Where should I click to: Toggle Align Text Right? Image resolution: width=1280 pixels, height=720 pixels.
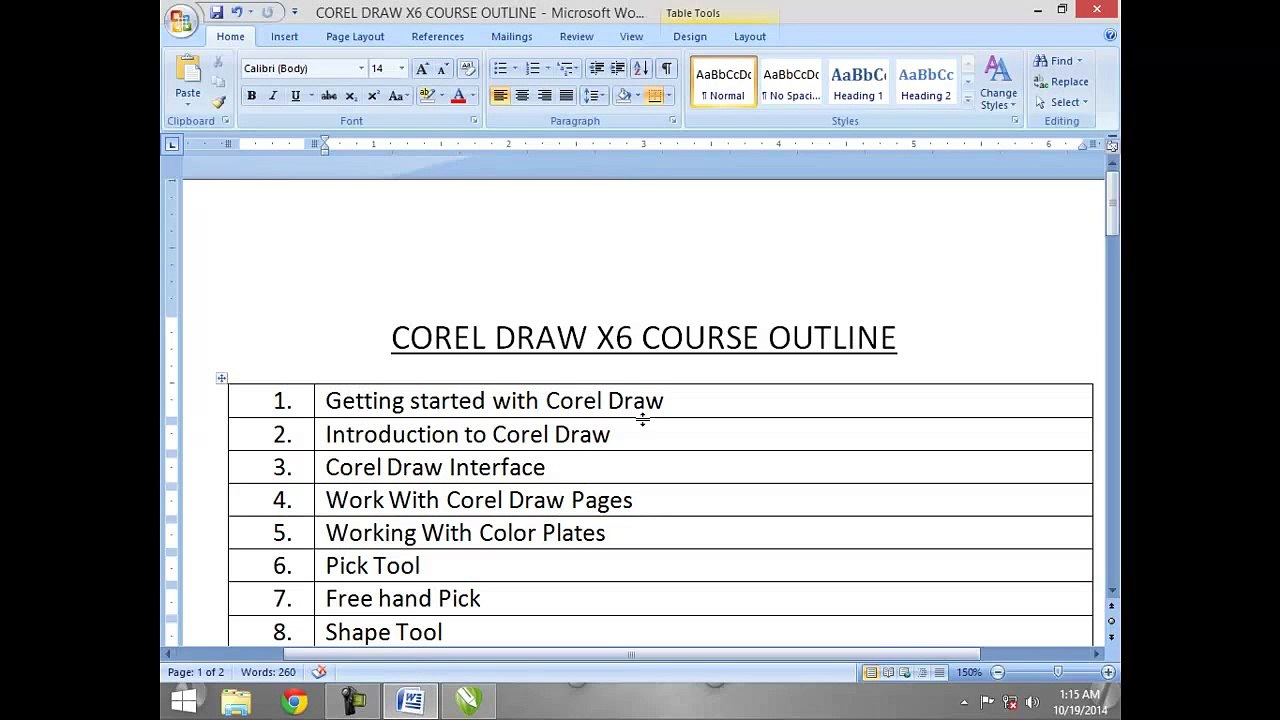coord(544,96)
